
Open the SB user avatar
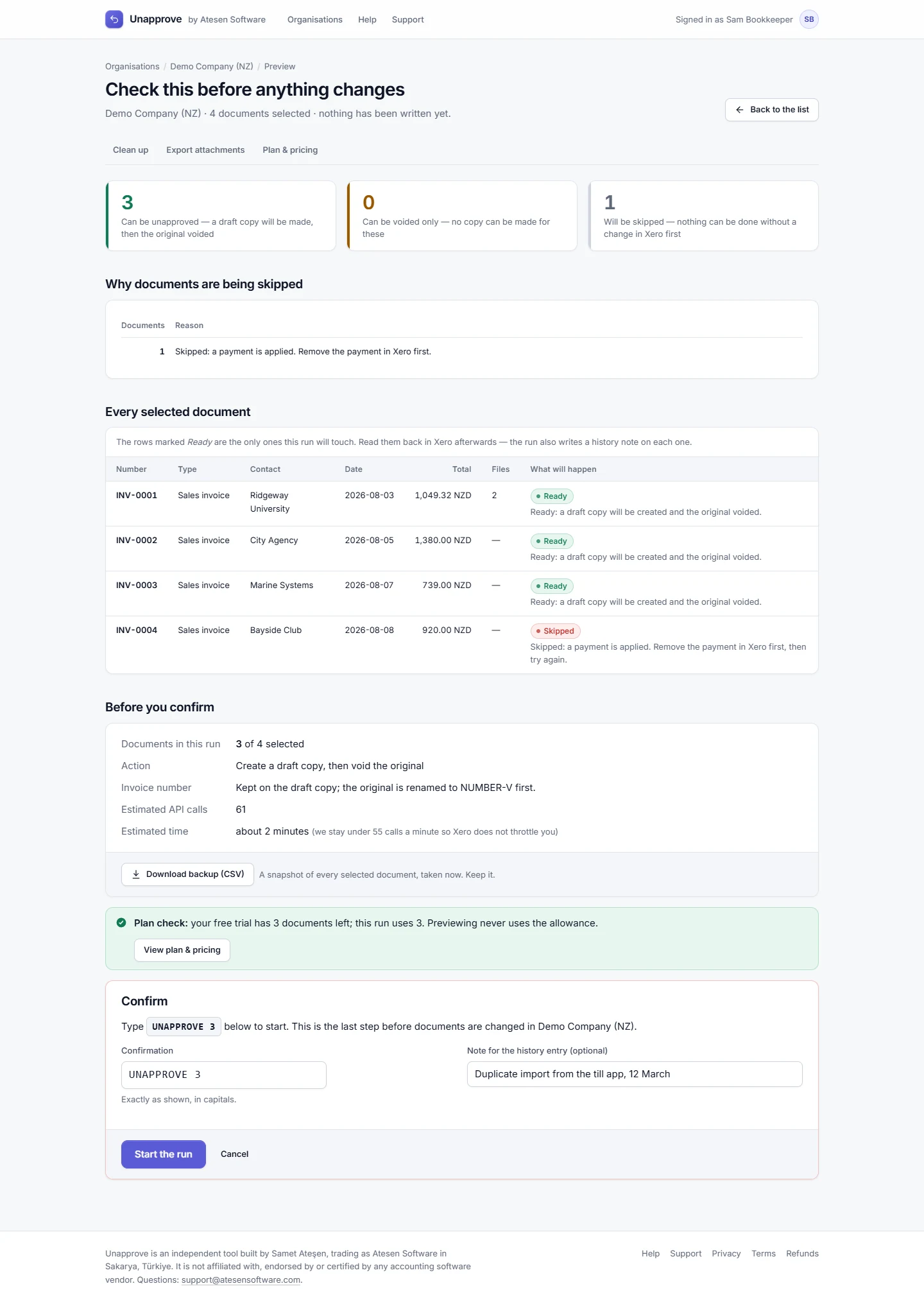[x=809, y=19]
